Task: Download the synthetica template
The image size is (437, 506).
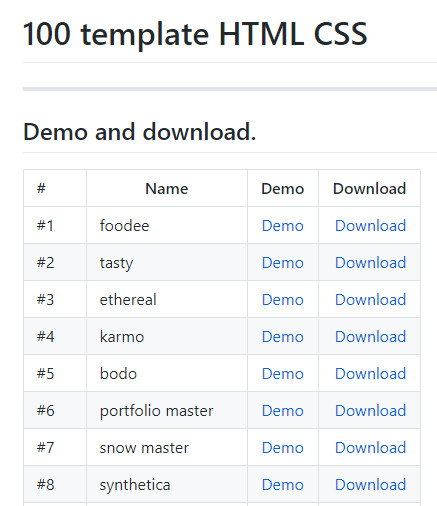Action: 370,485
